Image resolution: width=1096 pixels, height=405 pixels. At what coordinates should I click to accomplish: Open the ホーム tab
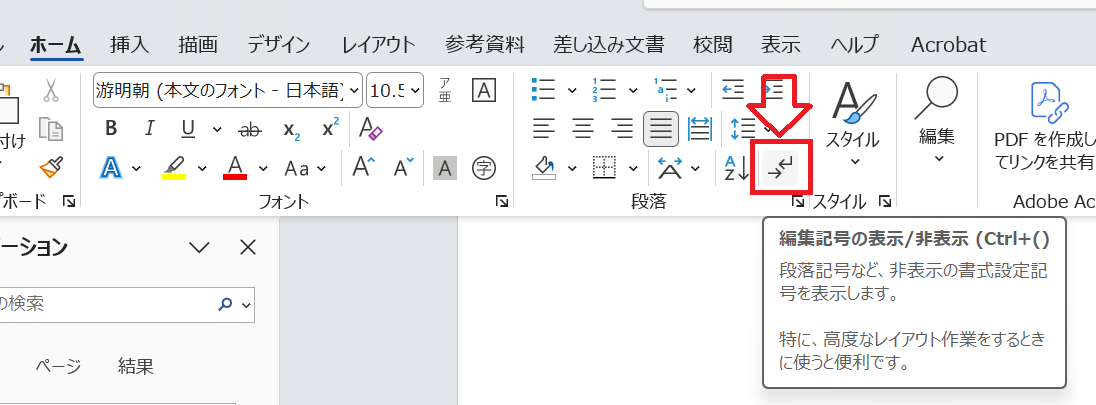pyautogui.click(x=57, y=45)
